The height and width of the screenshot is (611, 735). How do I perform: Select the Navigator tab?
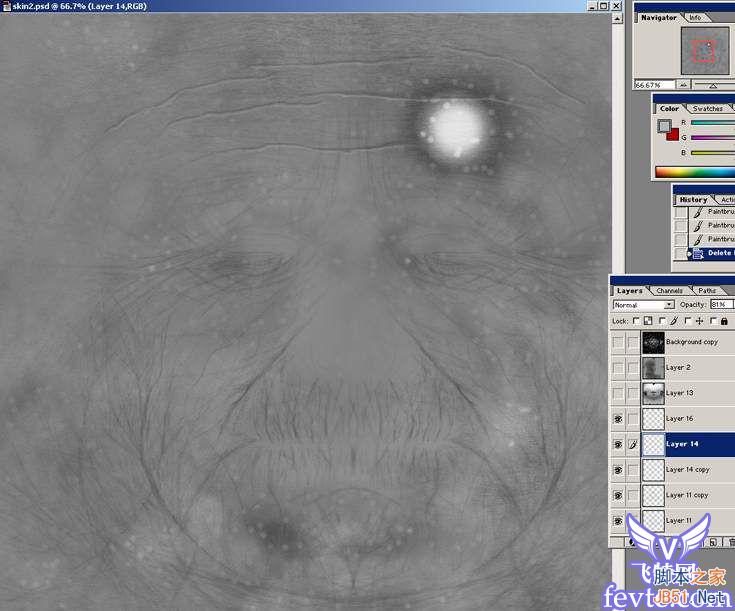click(x=659, y=17)
